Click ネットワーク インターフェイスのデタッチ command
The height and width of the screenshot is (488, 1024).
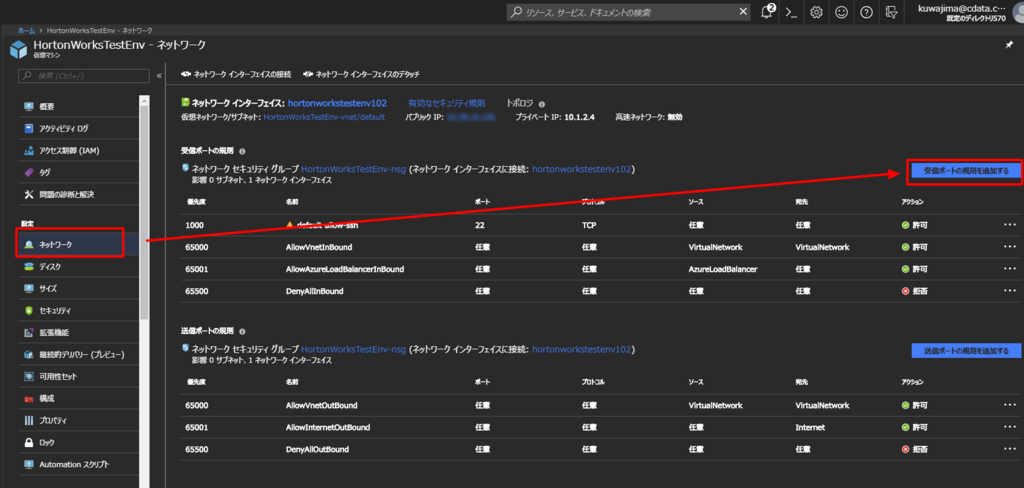pyautogui.click(x=361, y=74)
